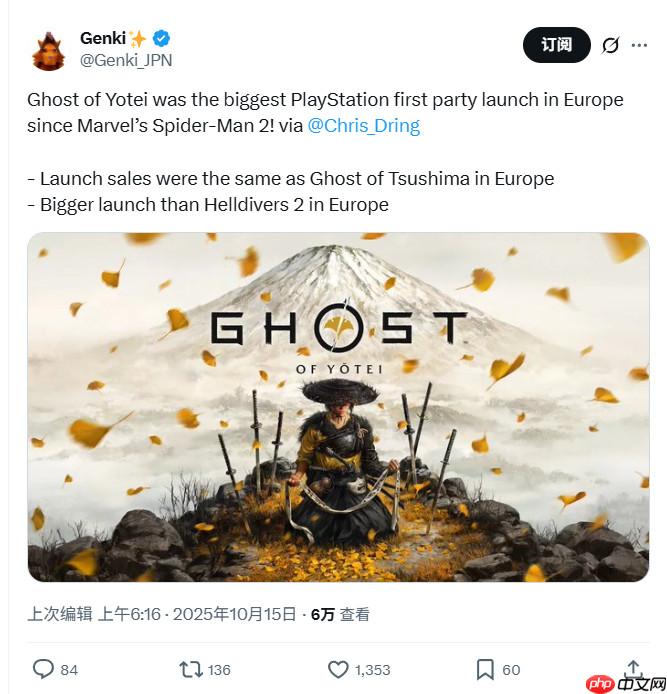Screen dimensions: 667x694
Task: Reply to the tweet via speech bubble icon
Action: coord(43,669)
